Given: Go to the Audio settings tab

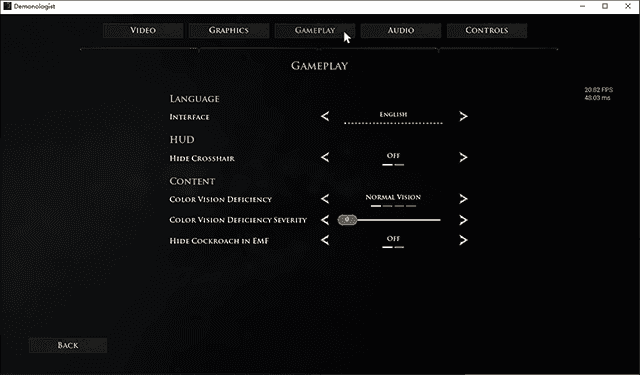Looking at the screenshot, I should point(401,30).
